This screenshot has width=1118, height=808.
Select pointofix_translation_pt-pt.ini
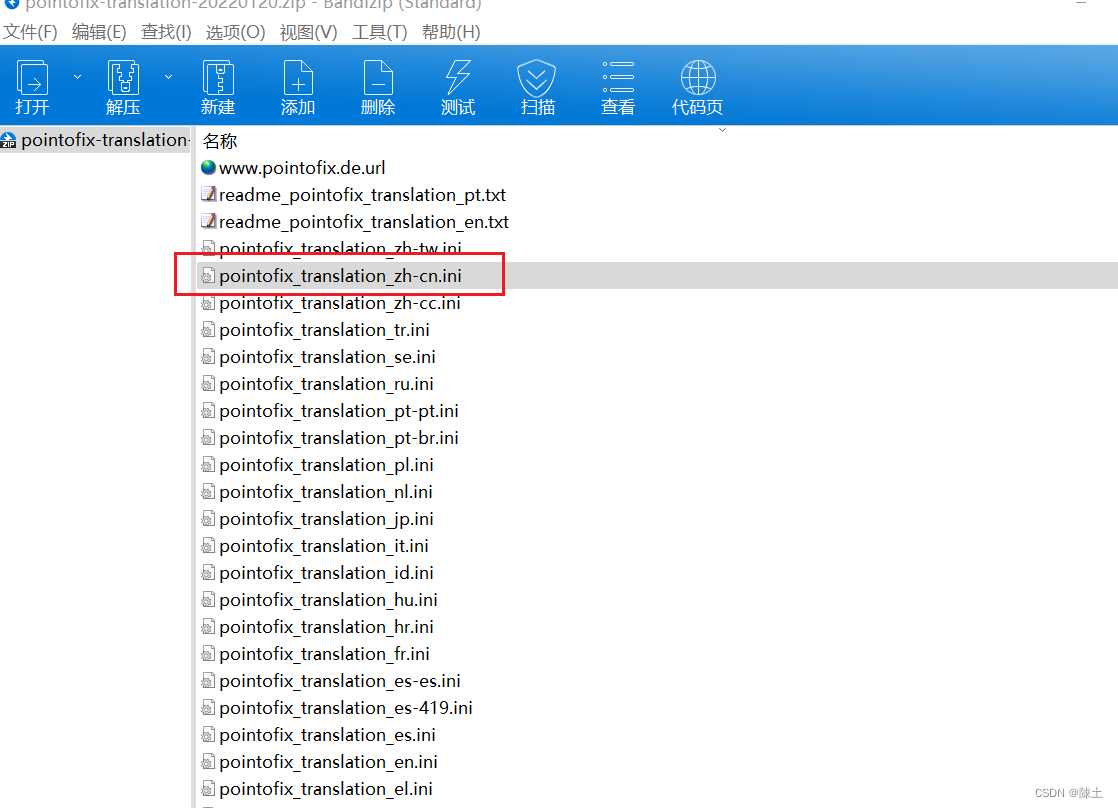(339, 411)
